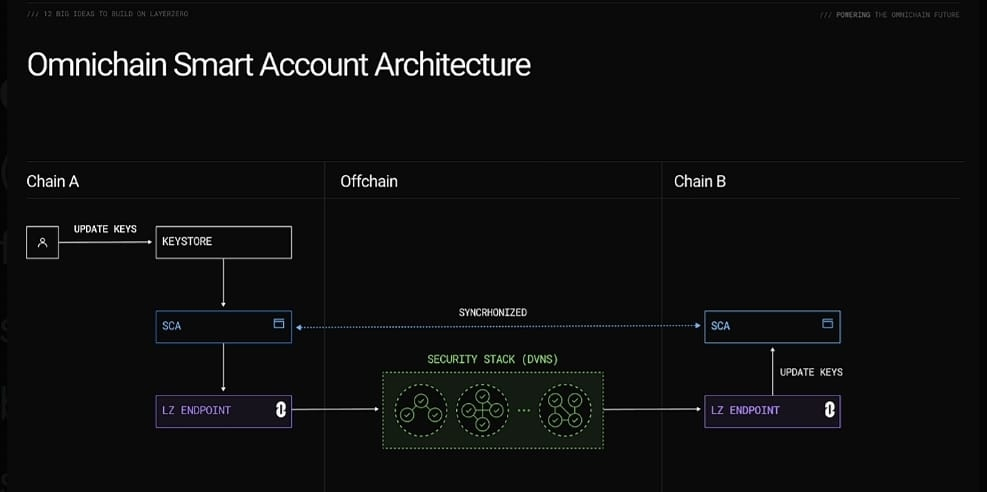Click the SECURITY STACK (DVNS) label

tap(491, 359)
